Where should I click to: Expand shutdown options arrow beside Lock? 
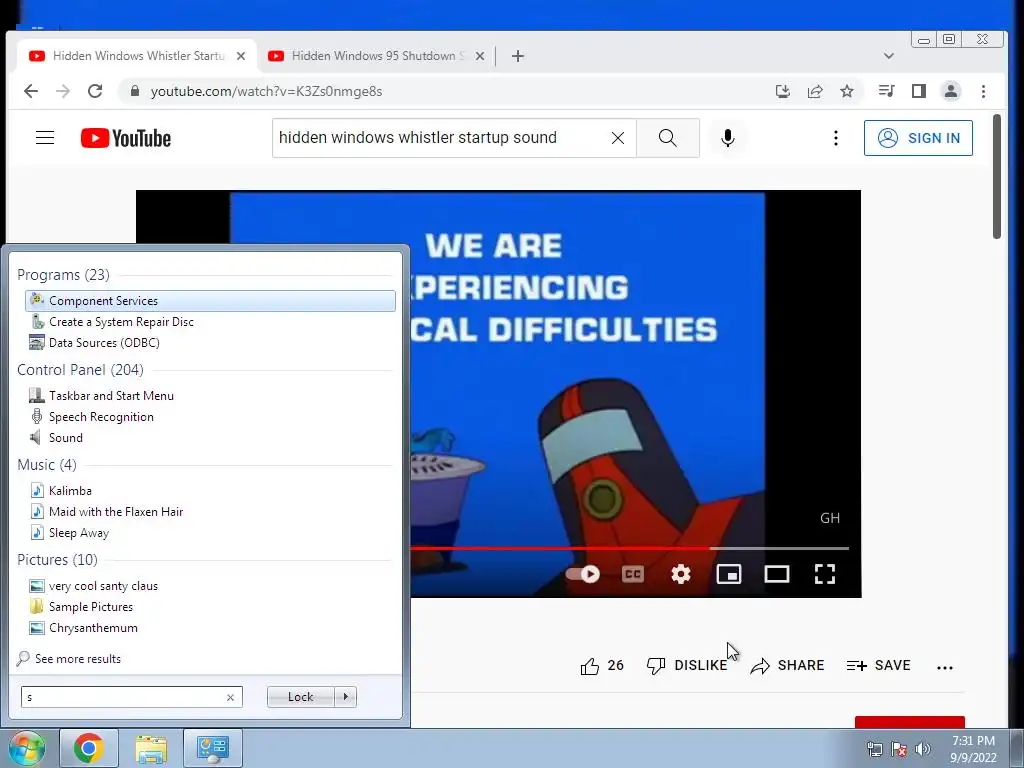pos(345,697)
